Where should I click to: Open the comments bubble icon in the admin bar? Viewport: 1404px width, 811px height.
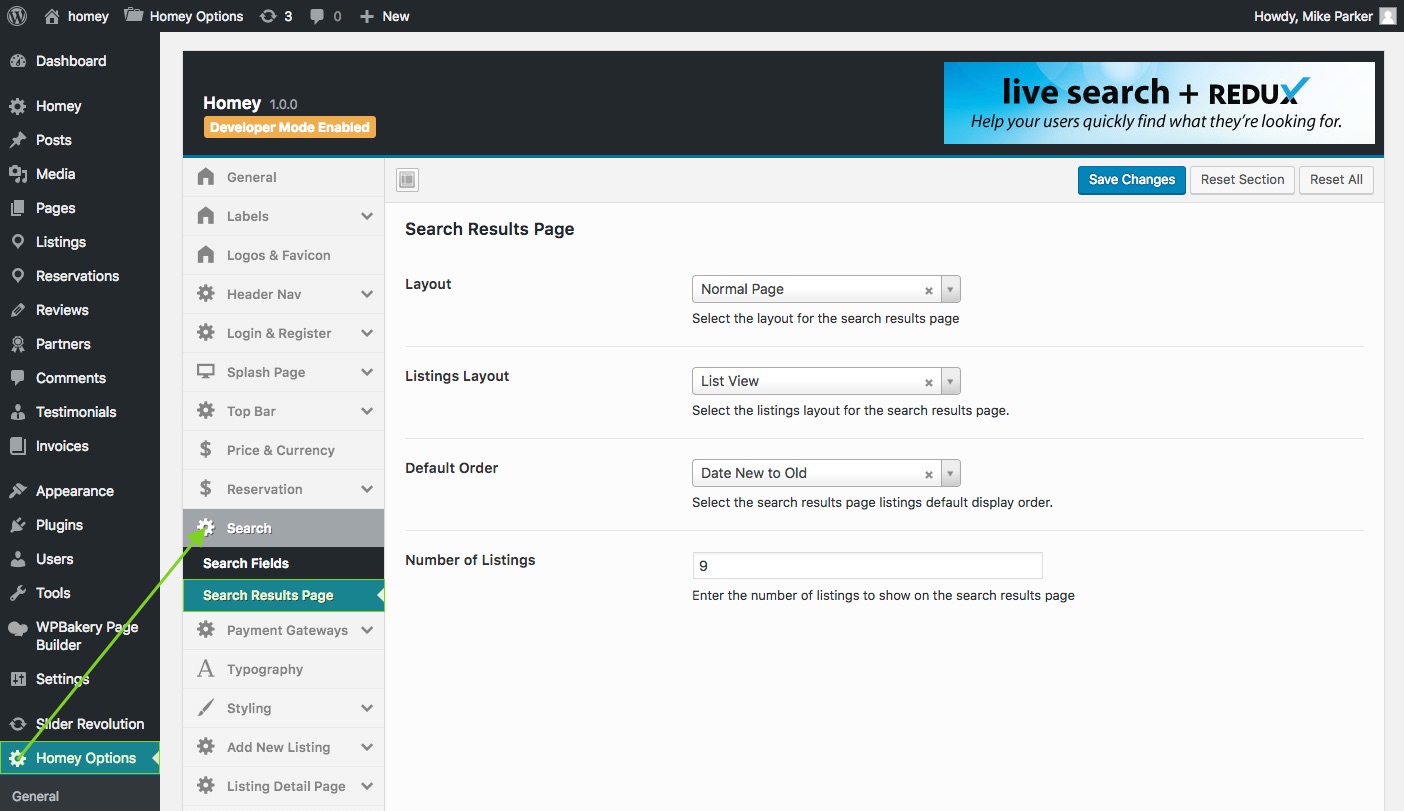tap(317, 16)
